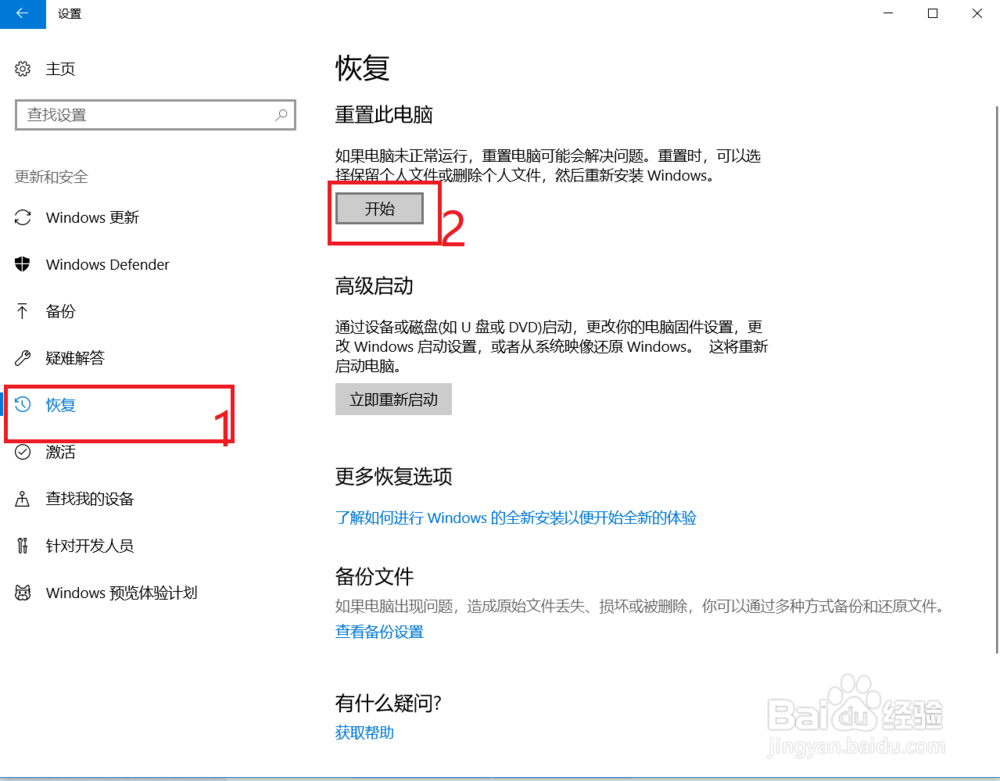
Task: Go to 主页 home
Action: (61, 69)
